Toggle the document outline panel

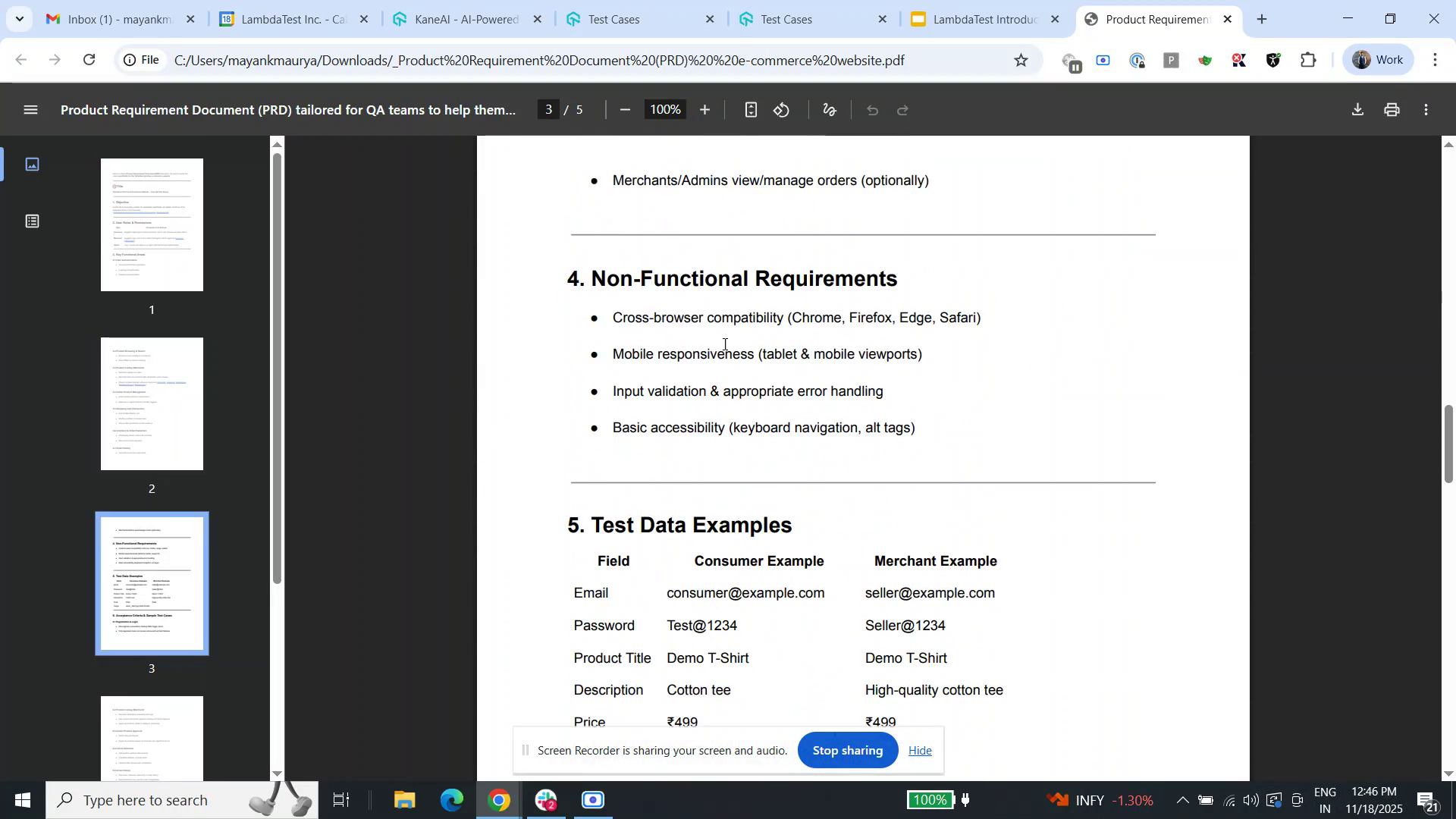pos(32,221)
